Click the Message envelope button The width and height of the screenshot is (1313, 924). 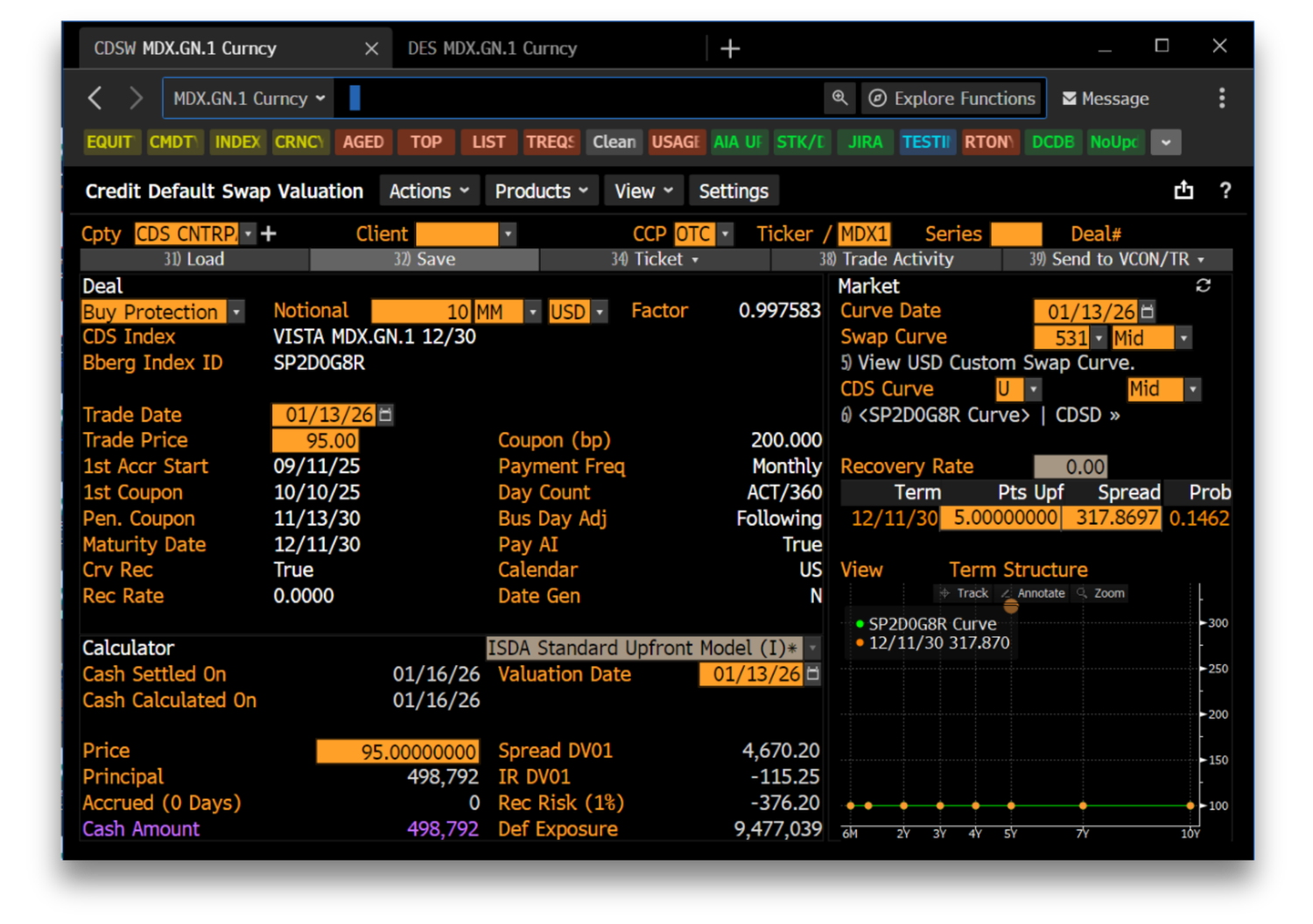pos(1106,99)
